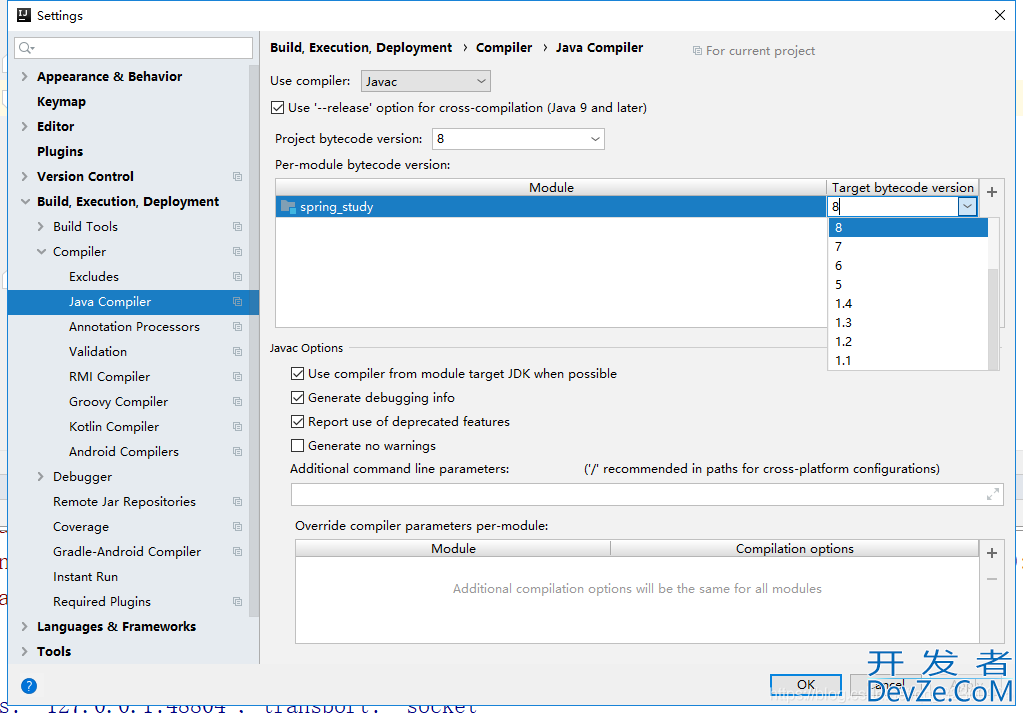Click project-level icon next to Kotlin Compiler
This screenshot has width=1023, height=713.
(237, 427)
